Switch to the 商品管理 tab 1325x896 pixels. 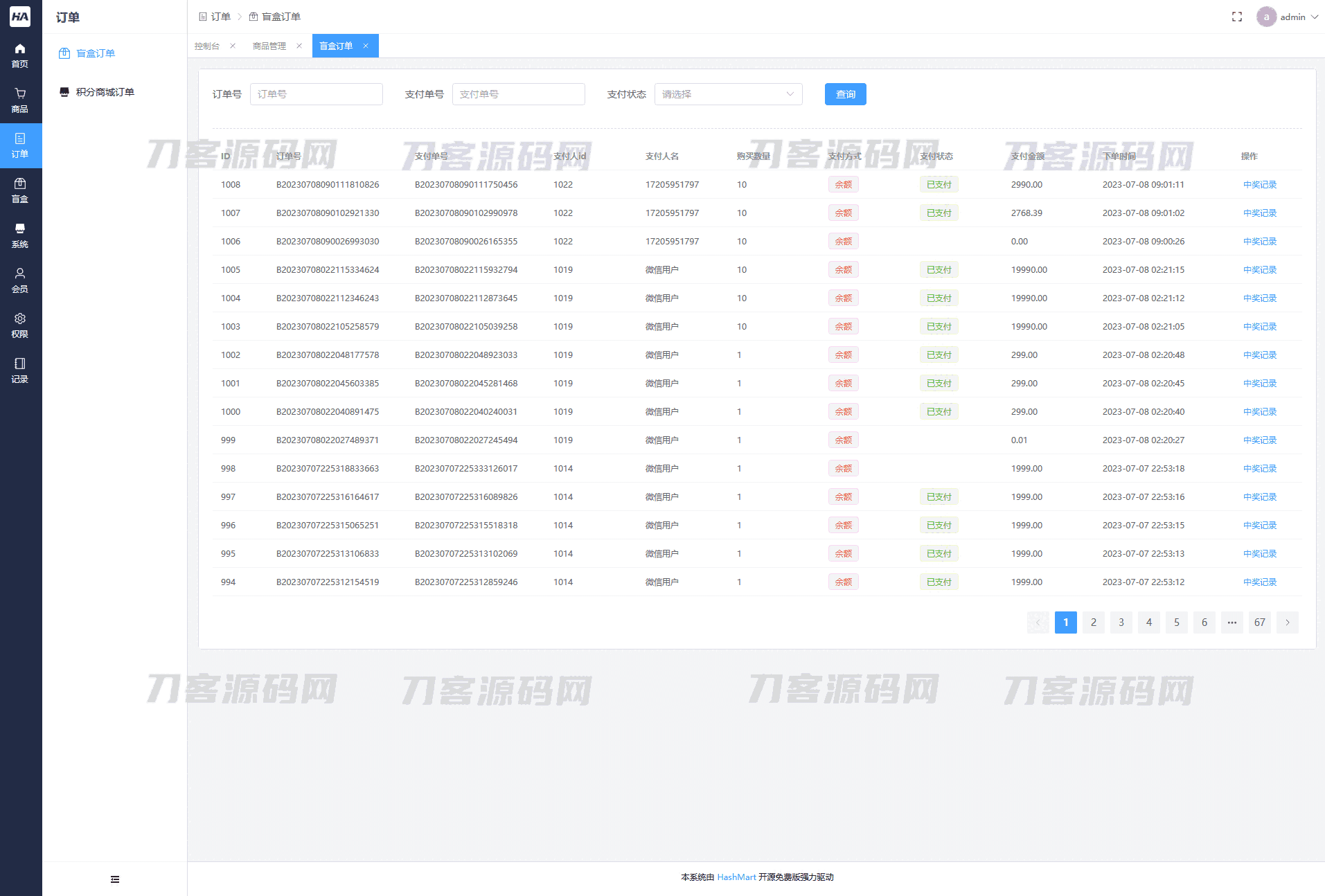click(269, 46)
